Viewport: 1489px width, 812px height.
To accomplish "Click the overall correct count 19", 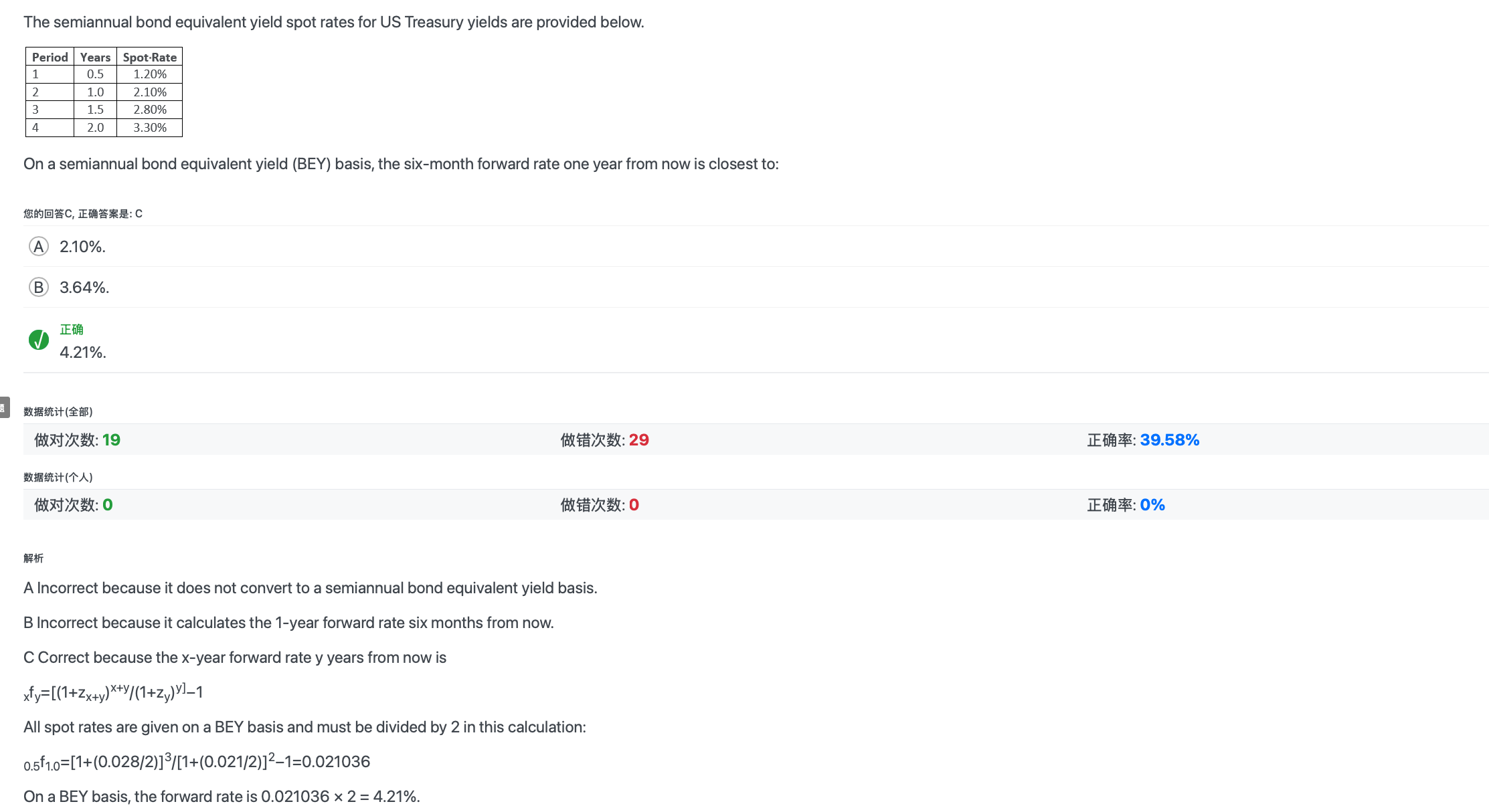I will pos(111,440).
